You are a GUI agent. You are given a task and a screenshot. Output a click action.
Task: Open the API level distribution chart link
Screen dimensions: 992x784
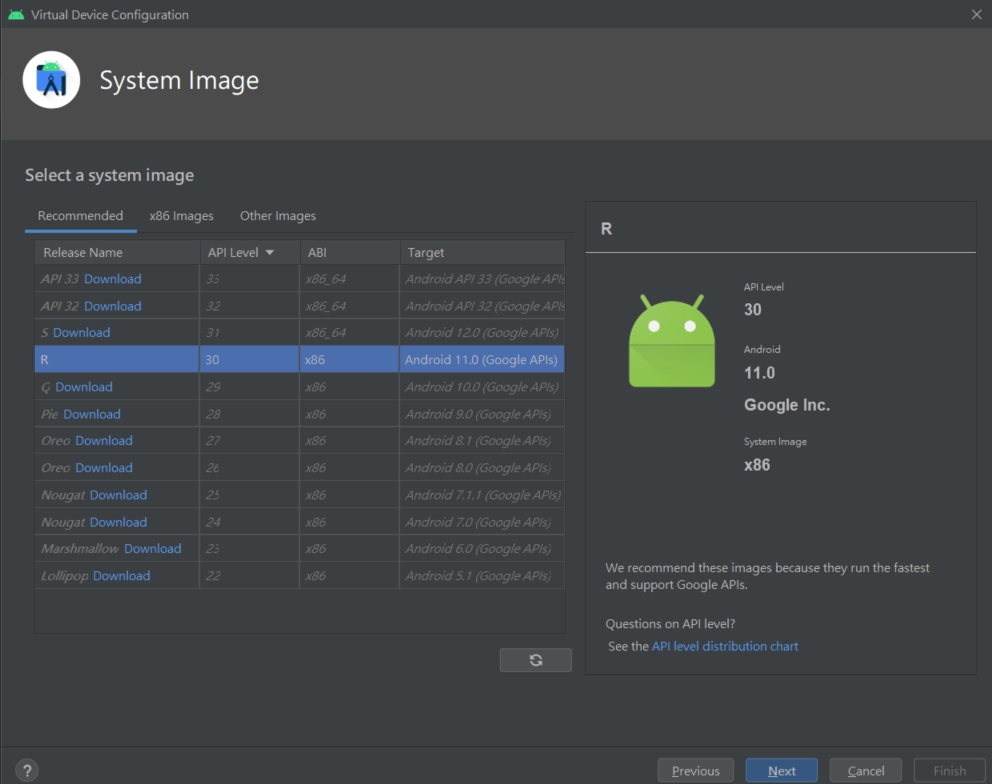tap(725, 647)
